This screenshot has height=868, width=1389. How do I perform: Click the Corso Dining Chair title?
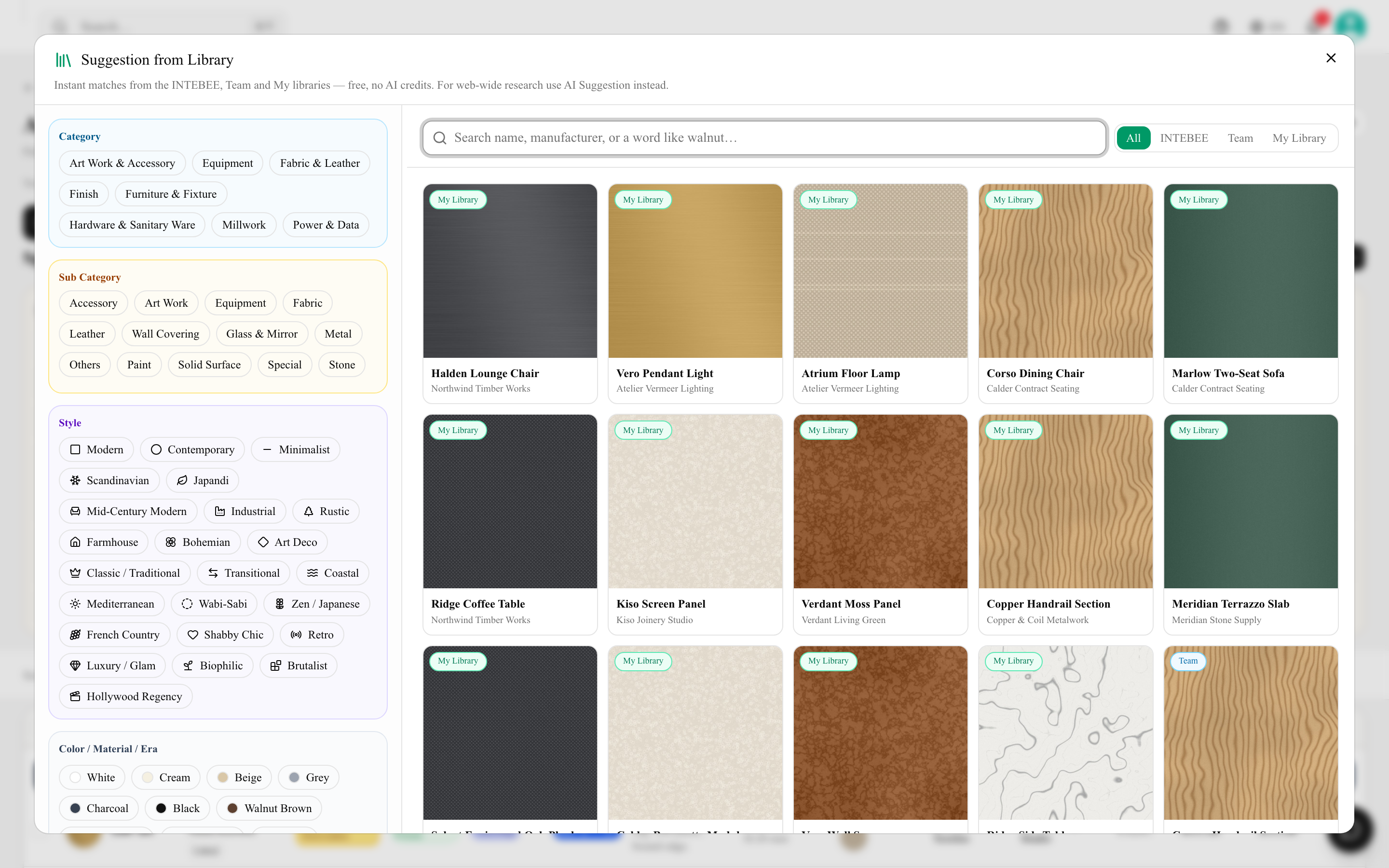pyautogui.click(x=1035, y=374)
